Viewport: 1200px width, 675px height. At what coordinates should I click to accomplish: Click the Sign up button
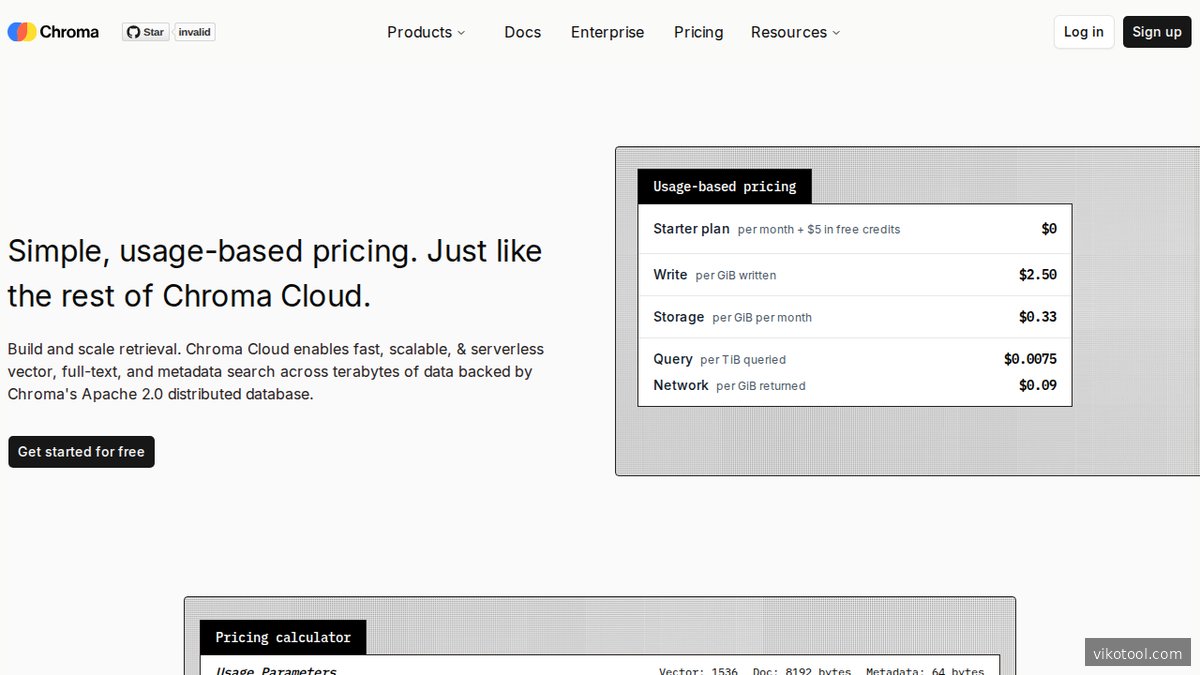[1157, 31]
